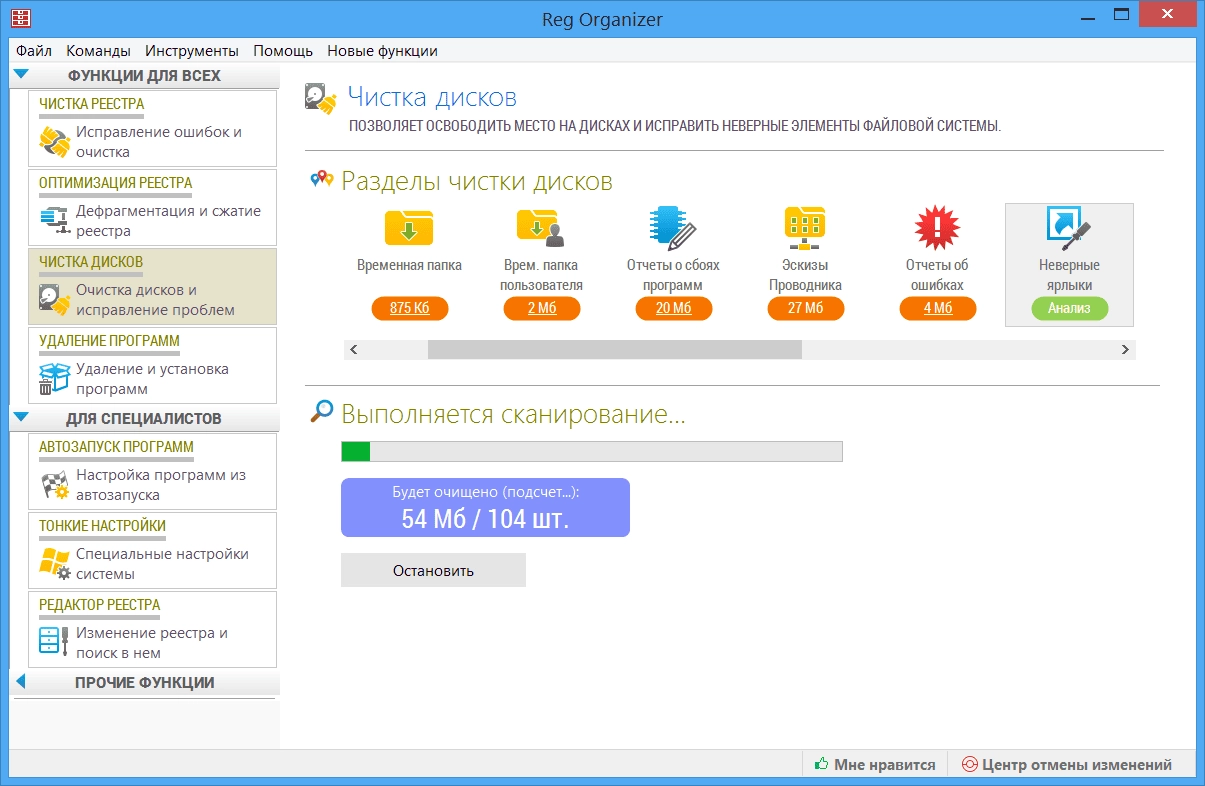Click the disk cleanup header icon
This screenshot has width=1205, height=786.
click(x=321, y=99)
